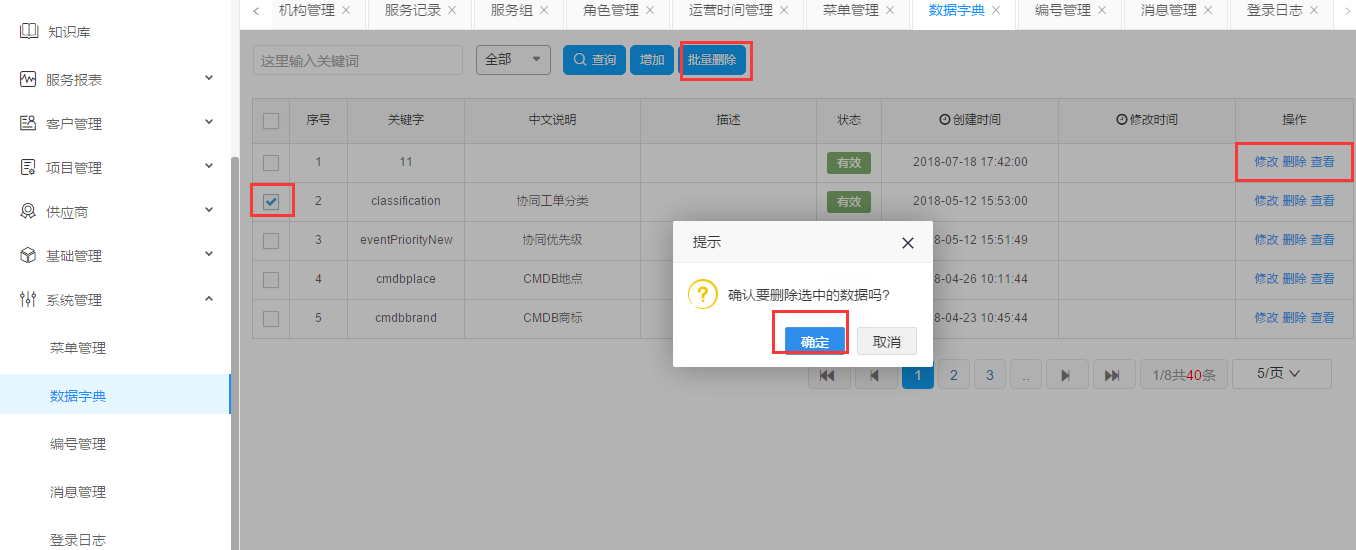Screen dimensions: 1356x550
Task: Click the service report chart icon
Action: point(28,79)
